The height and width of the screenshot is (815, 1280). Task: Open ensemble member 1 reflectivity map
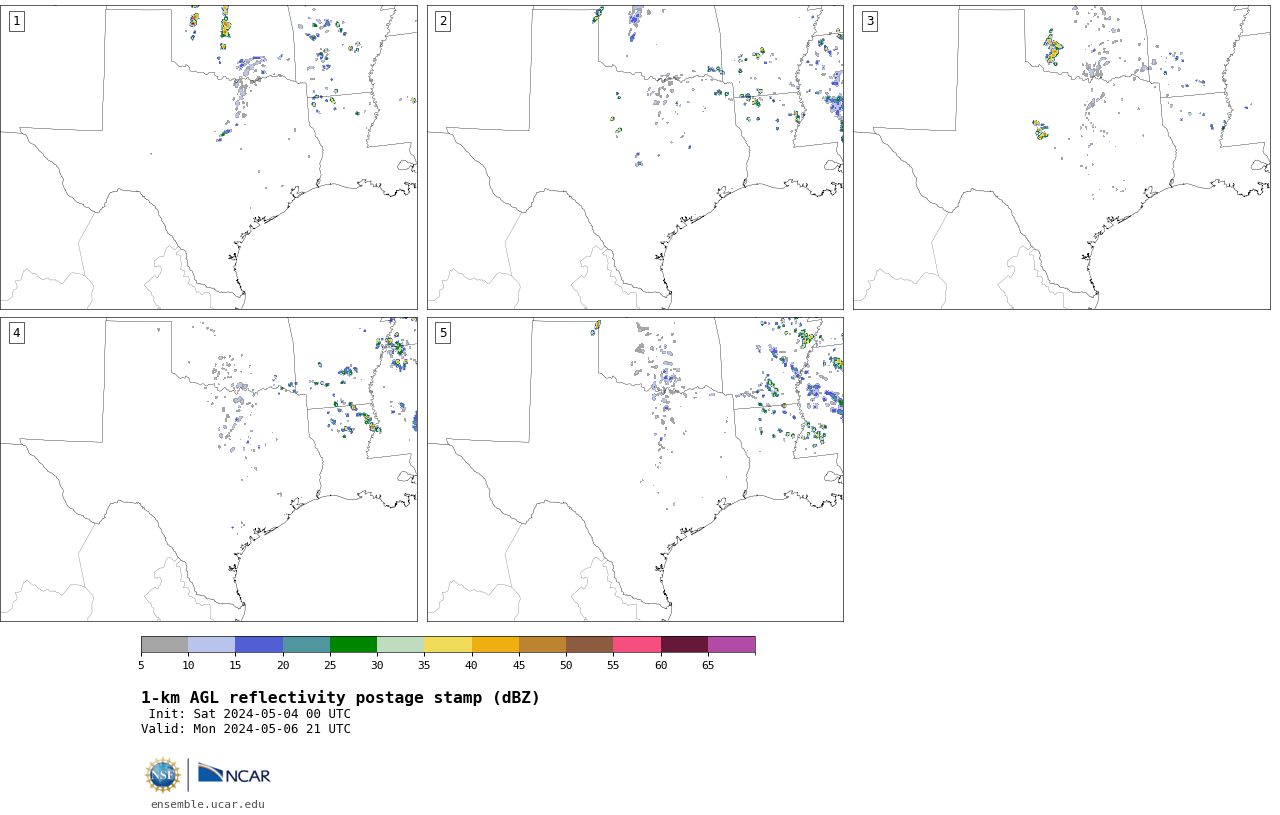coord(209,157)
